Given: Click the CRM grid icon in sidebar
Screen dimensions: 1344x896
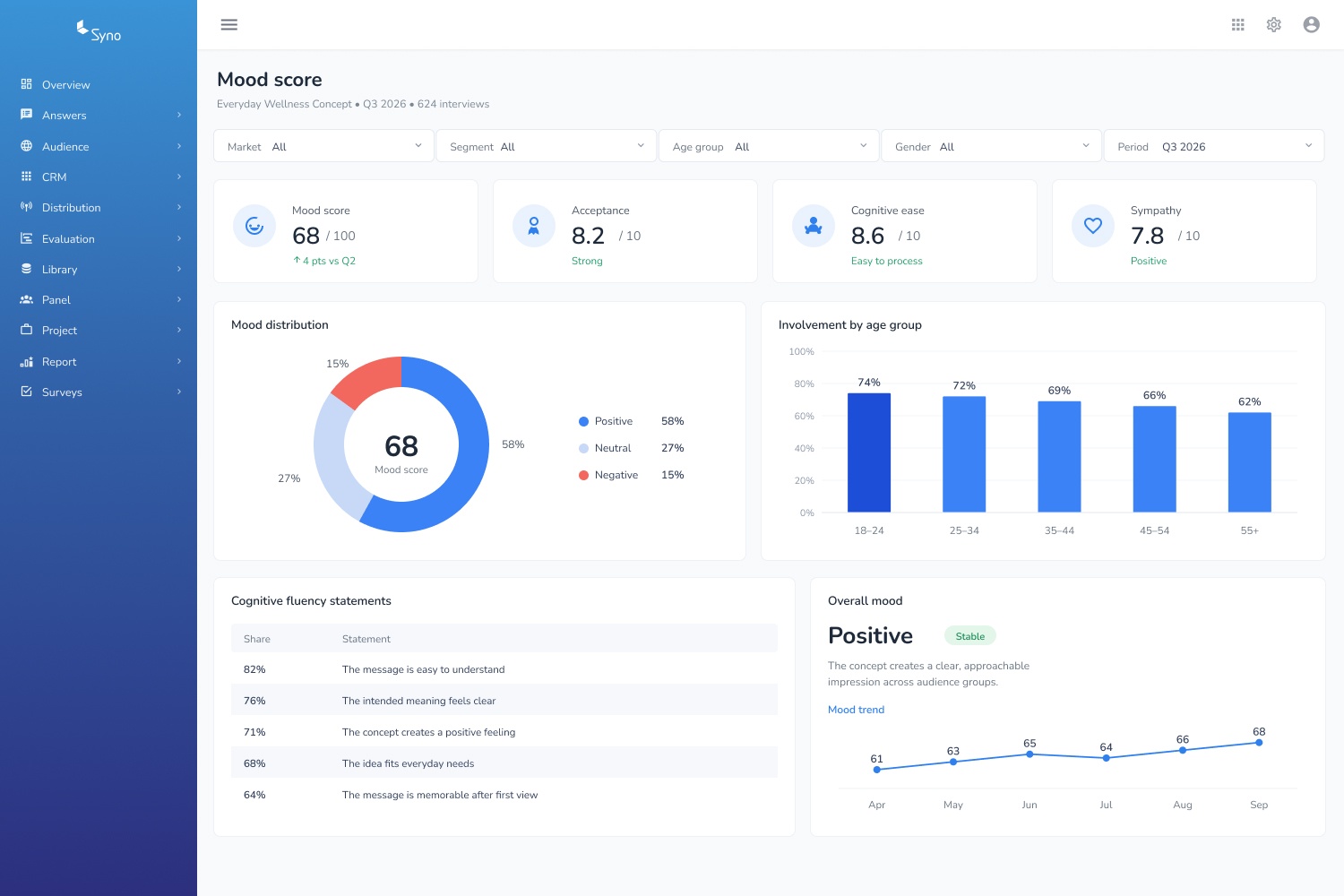Looking at the screenshot, I should (x=26, y=177).
